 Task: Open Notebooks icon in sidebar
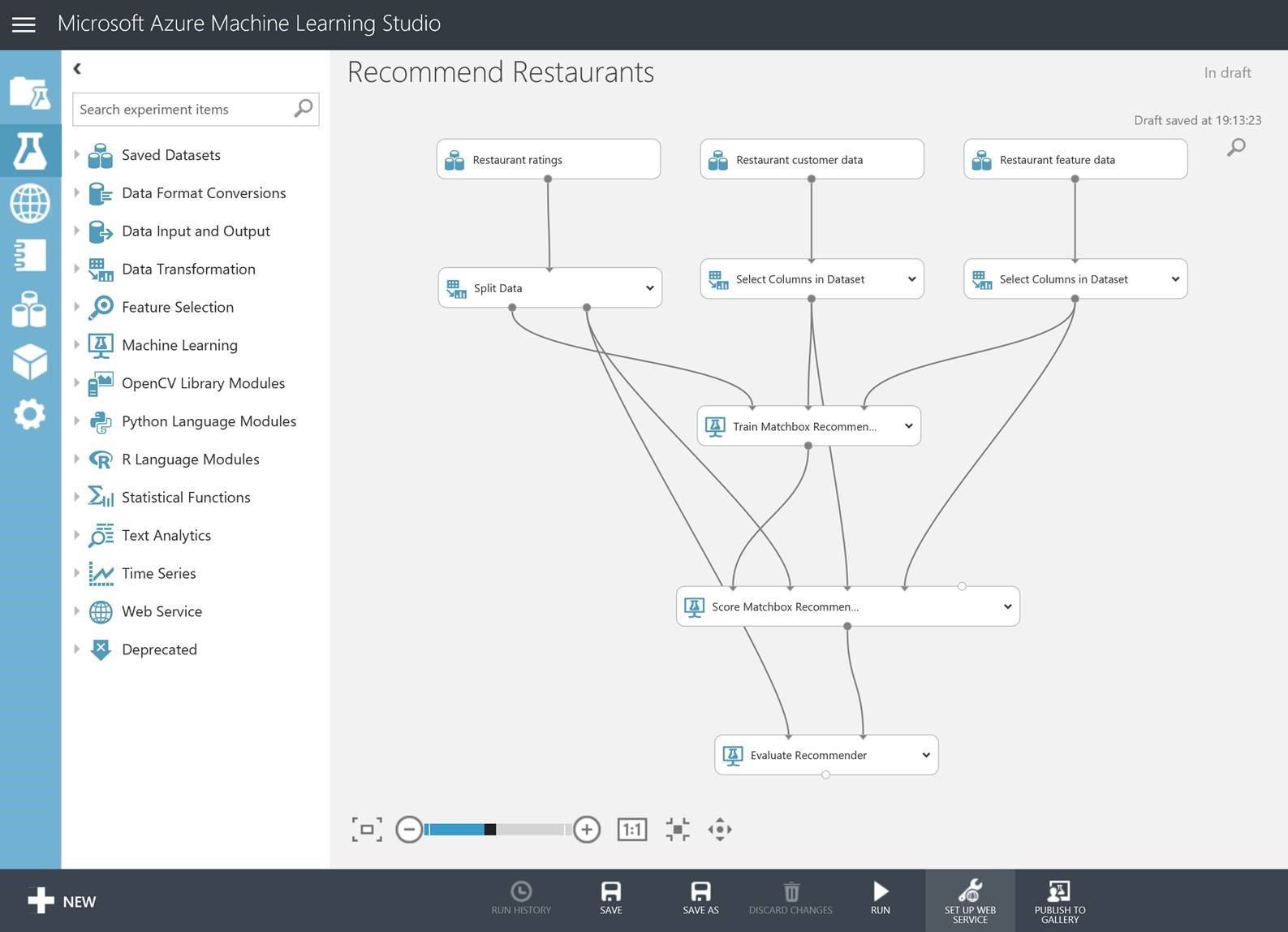30,256
